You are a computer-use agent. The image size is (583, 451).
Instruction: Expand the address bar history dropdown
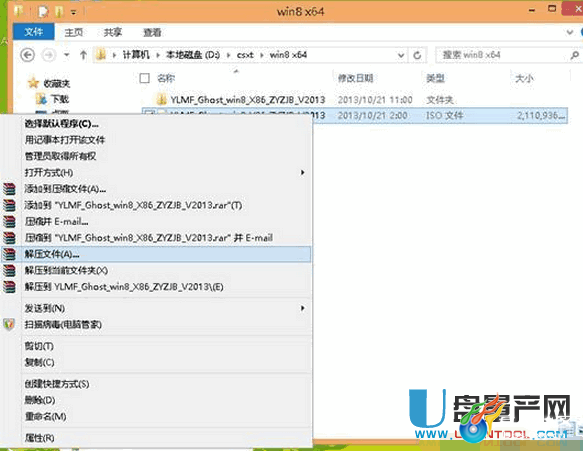click(401, 55)
